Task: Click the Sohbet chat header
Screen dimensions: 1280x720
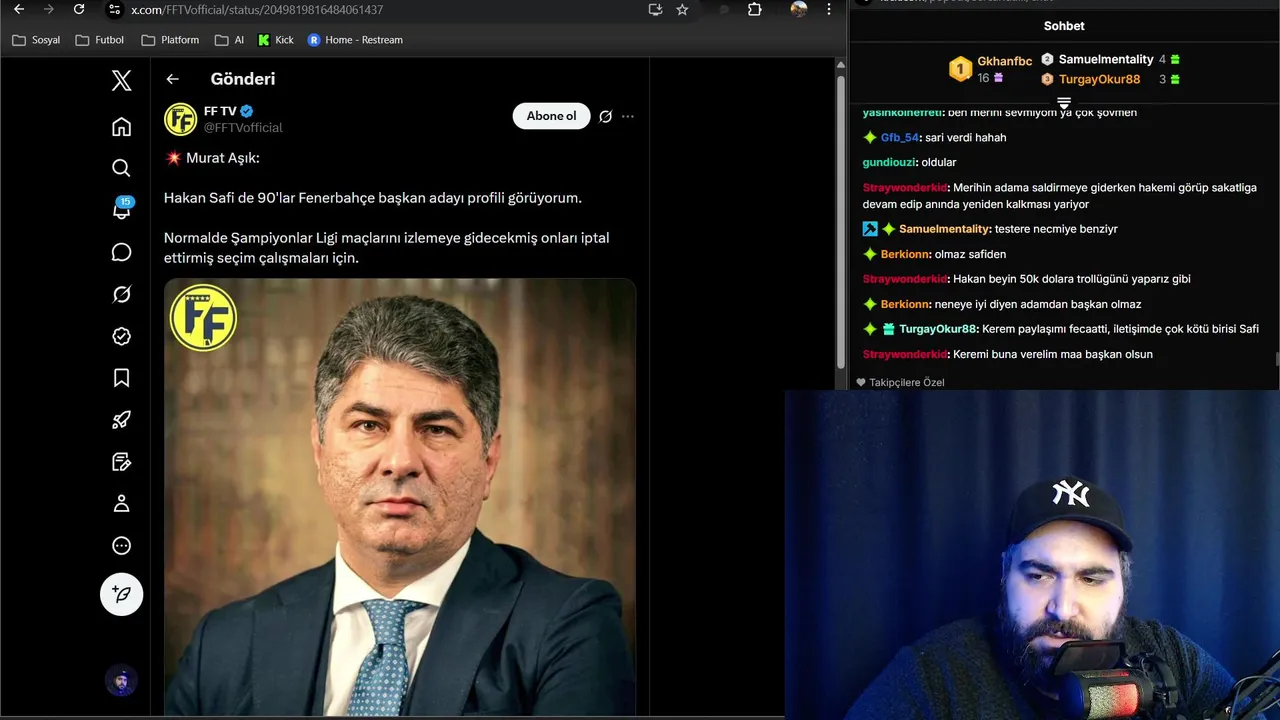Action: point(1064,26)
